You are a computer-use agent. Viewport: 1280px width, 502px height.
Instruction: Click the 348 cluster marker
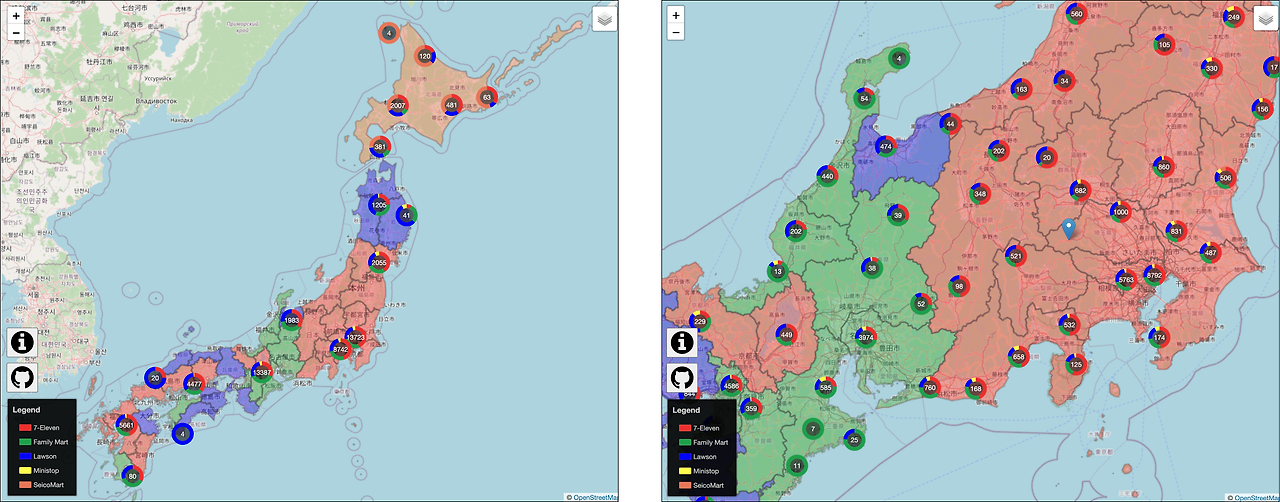point(980,194)
